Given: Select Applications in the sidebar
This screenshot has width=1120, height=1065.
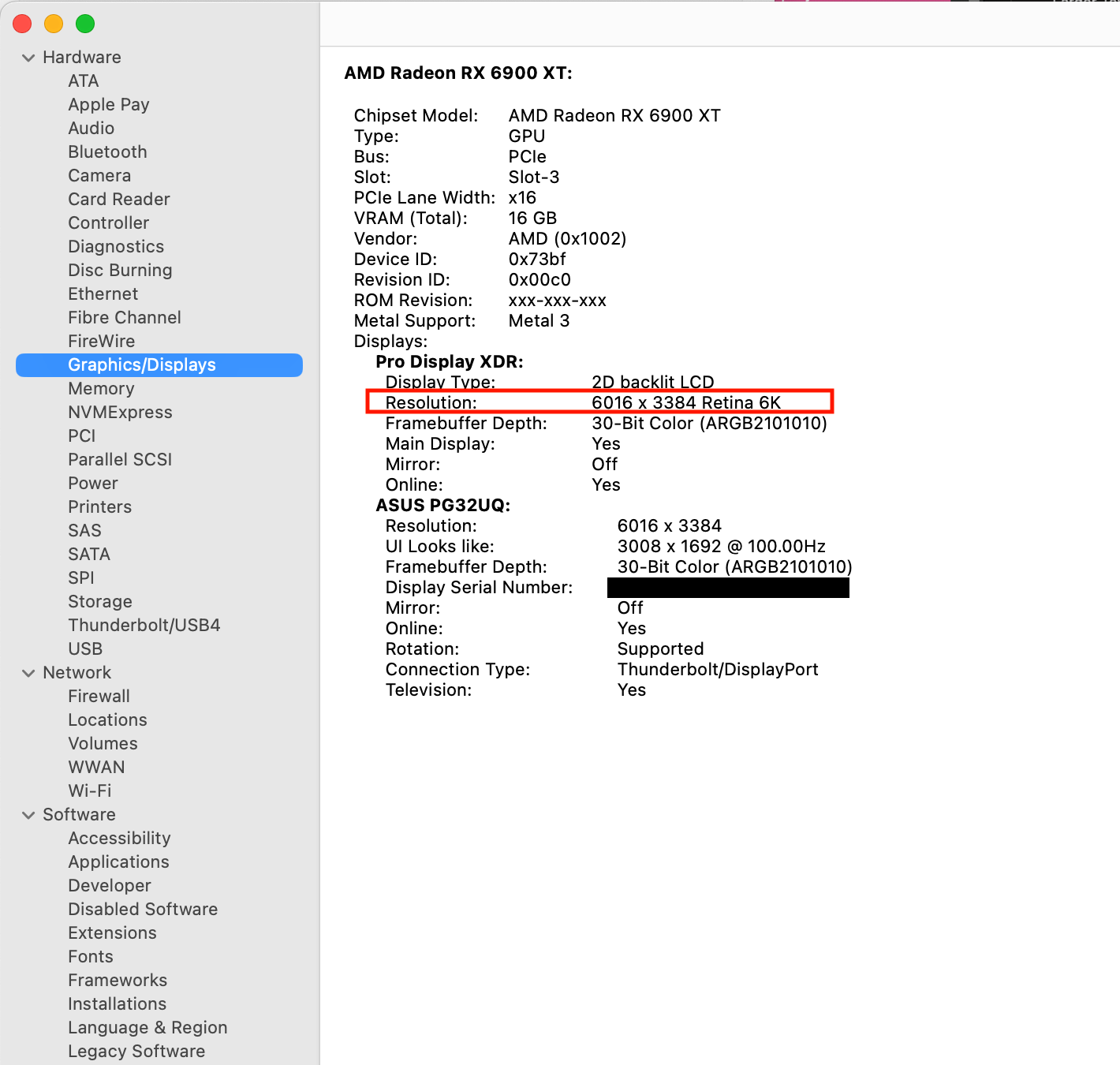Looking at the screenshot, I should click(118, 862).
